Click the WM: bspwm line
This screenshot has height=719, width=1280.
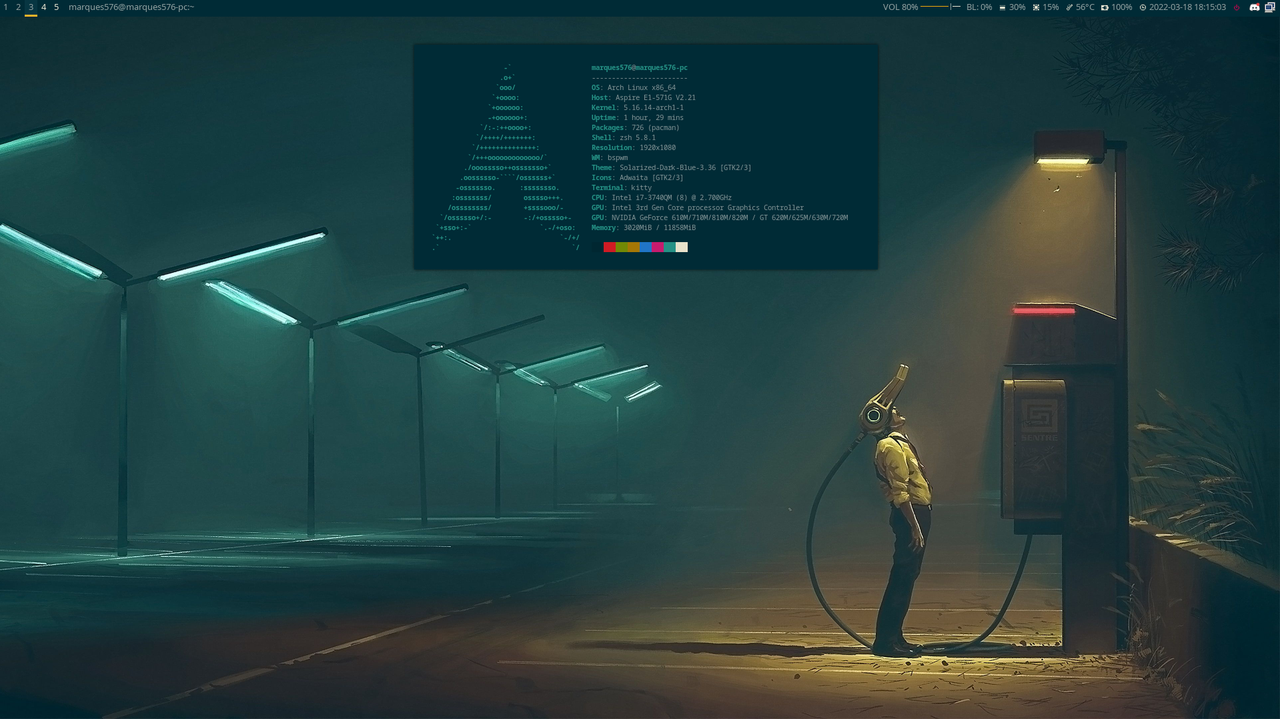click(609, 158)
